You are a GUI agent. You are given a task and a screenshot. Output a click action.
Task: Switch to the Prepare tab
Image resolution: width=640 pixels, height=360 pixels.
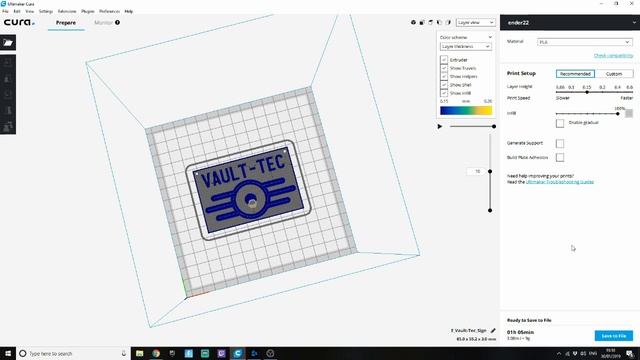(66, 22)
